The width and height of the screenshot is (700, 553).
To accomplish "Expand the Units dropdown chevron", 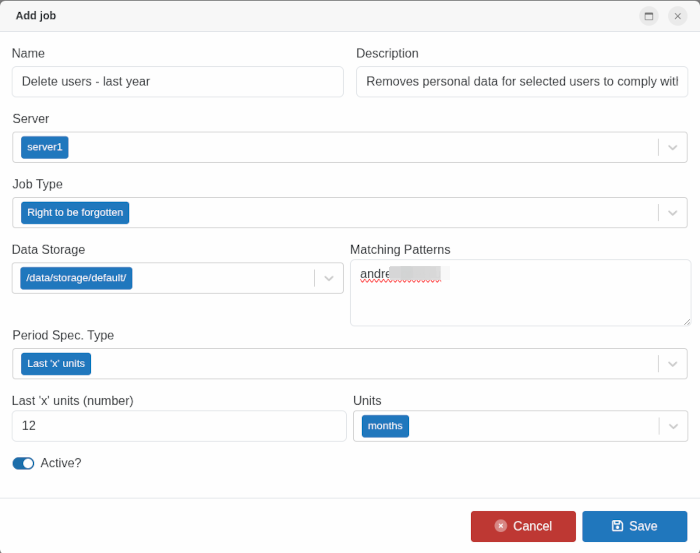I will coord(673,426).
